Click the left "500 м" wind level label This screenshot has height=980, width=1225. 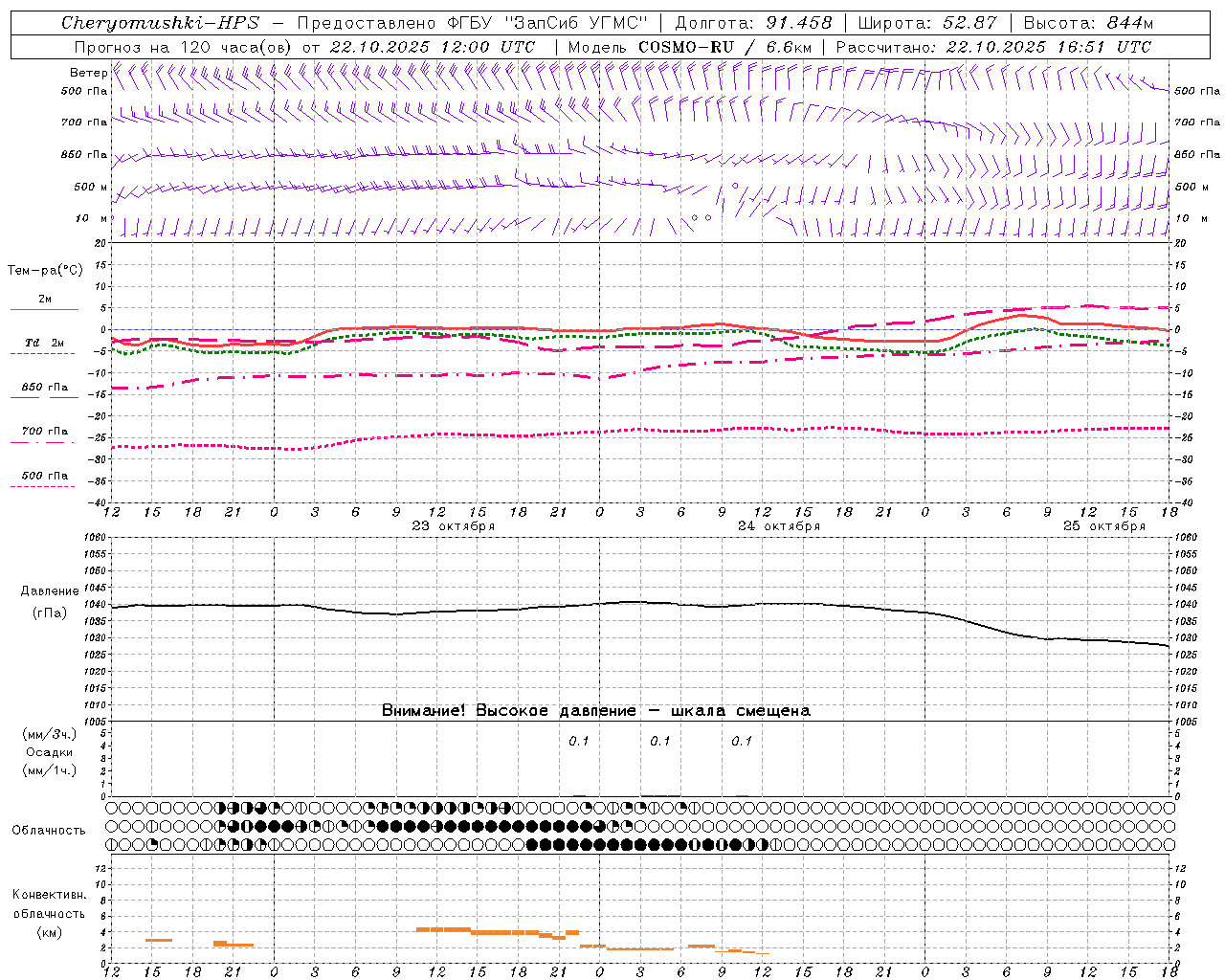(x=91, y=187)
